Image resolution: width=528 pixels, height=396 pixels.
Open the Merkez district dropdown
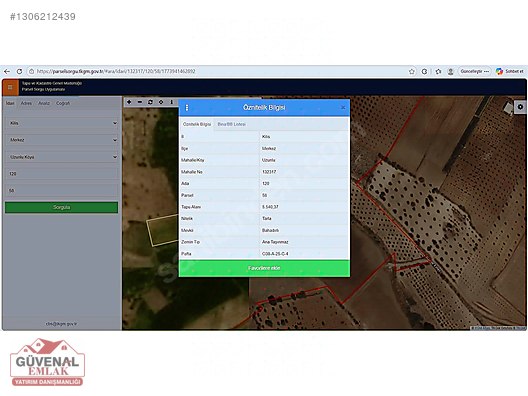62,140
